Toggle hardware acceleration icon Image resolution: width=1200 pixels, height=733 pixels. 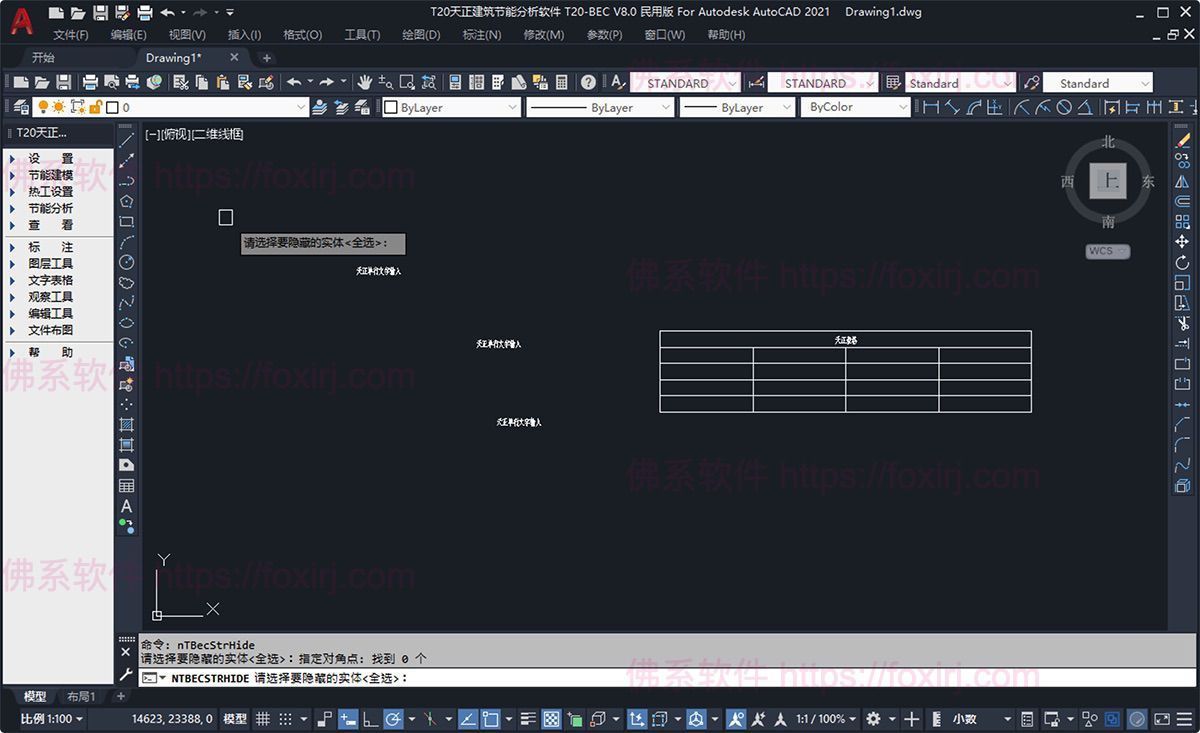1138,718
